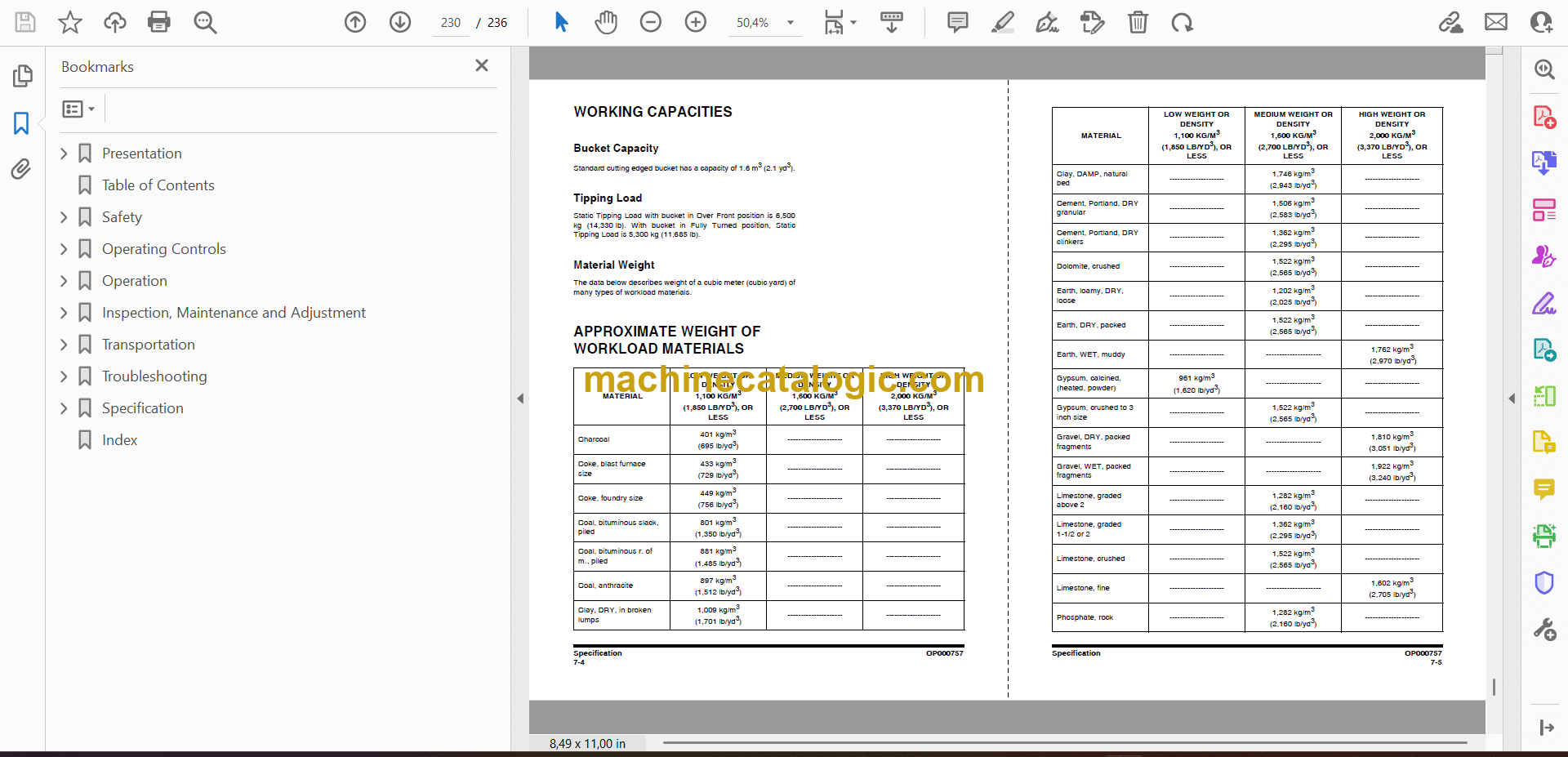Expand the Transportation bookmark
Screen dimensions: 1568x757
[64, 345]
